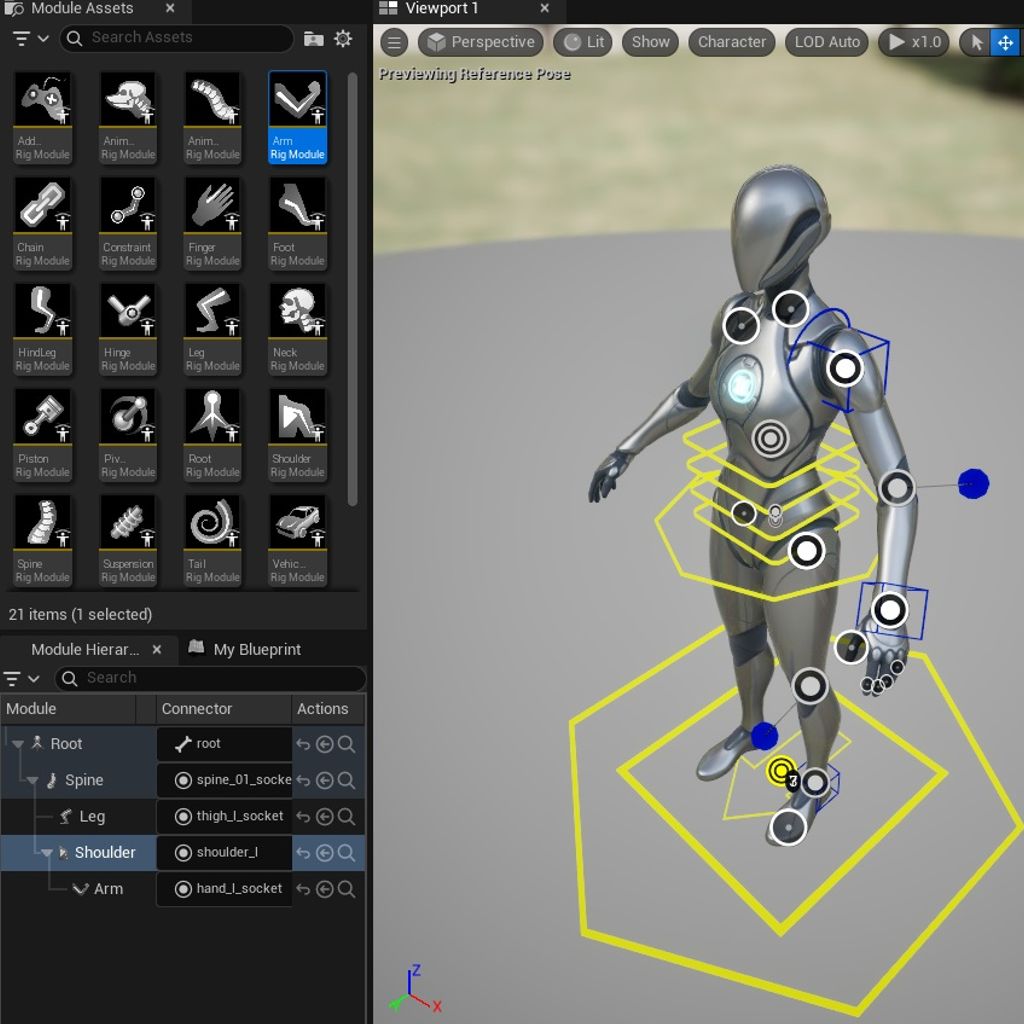1024x1024 pixels.
Task: Click magnifier icon in the Arm row
Action: [x=346, y=889]
